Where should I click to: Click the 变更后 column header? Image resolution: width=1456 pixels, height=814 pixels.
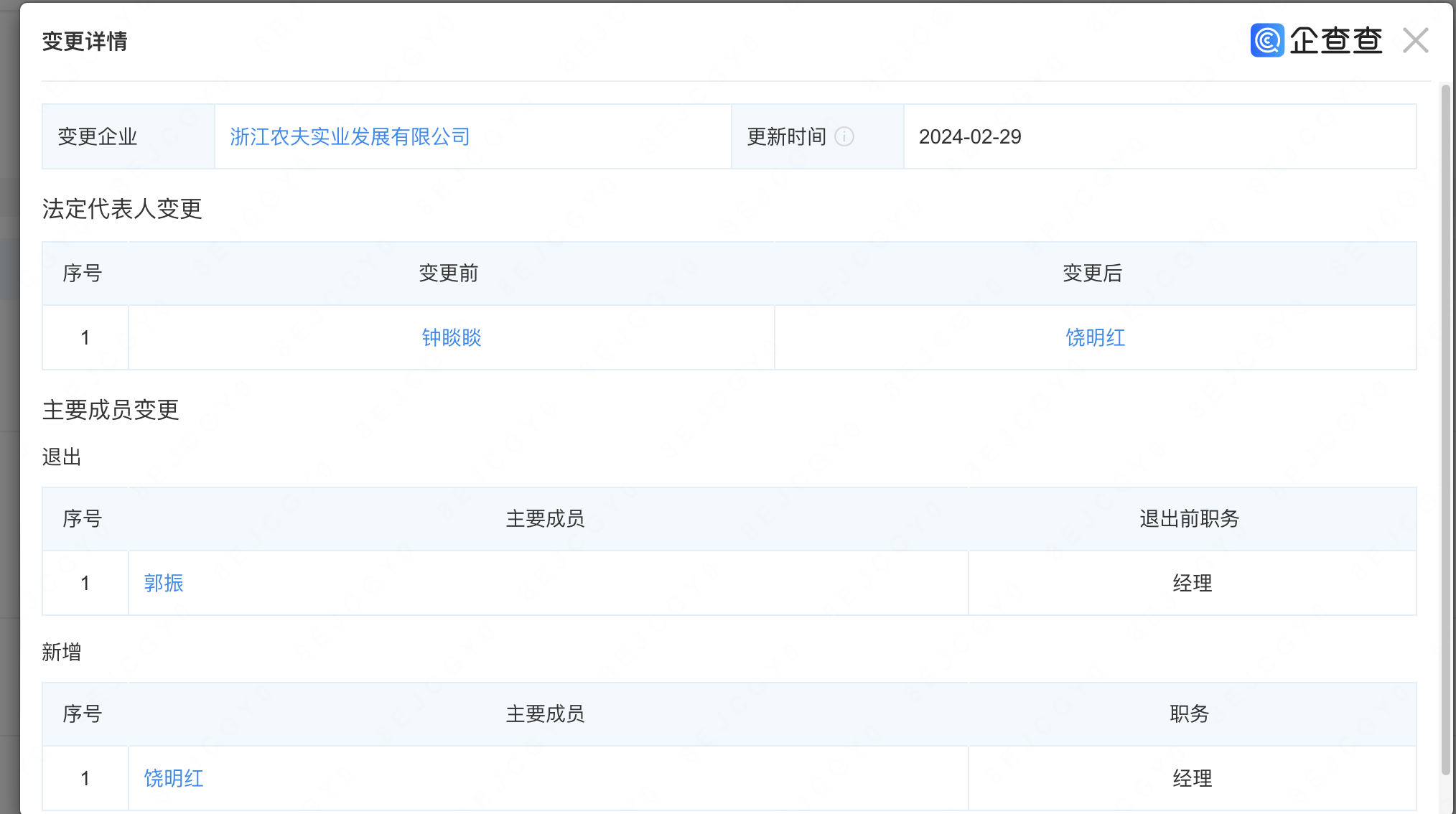(x=1092, y=273)
